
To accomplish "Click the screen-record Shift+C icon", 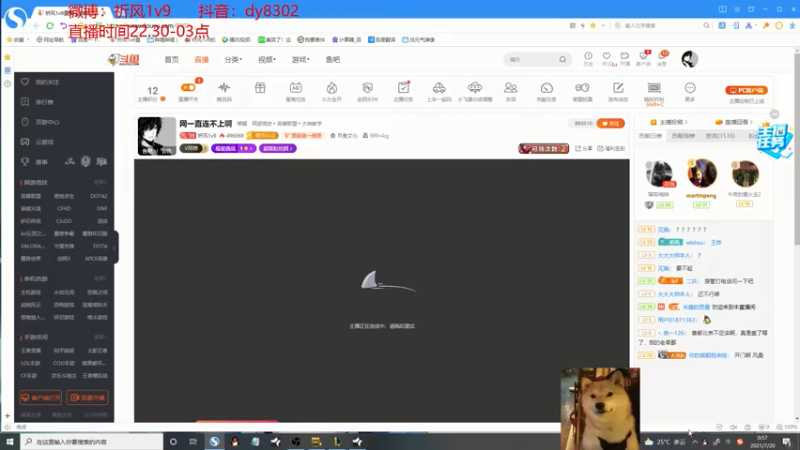I will (654, 88).
